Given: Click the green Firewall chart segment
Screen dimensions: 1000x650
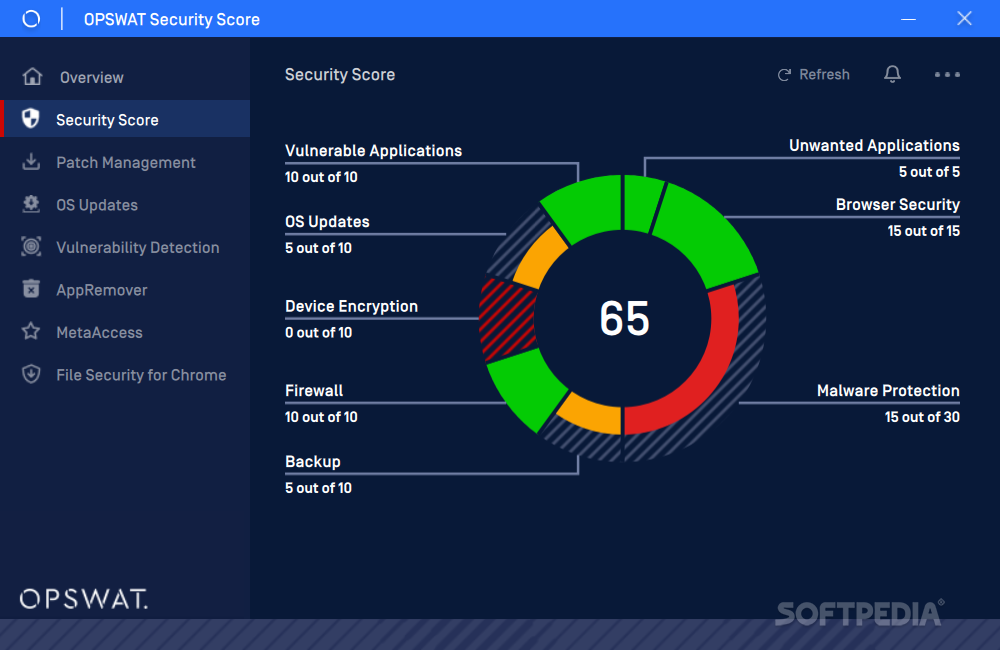Looking at the screenshot, I should (526, 389).
